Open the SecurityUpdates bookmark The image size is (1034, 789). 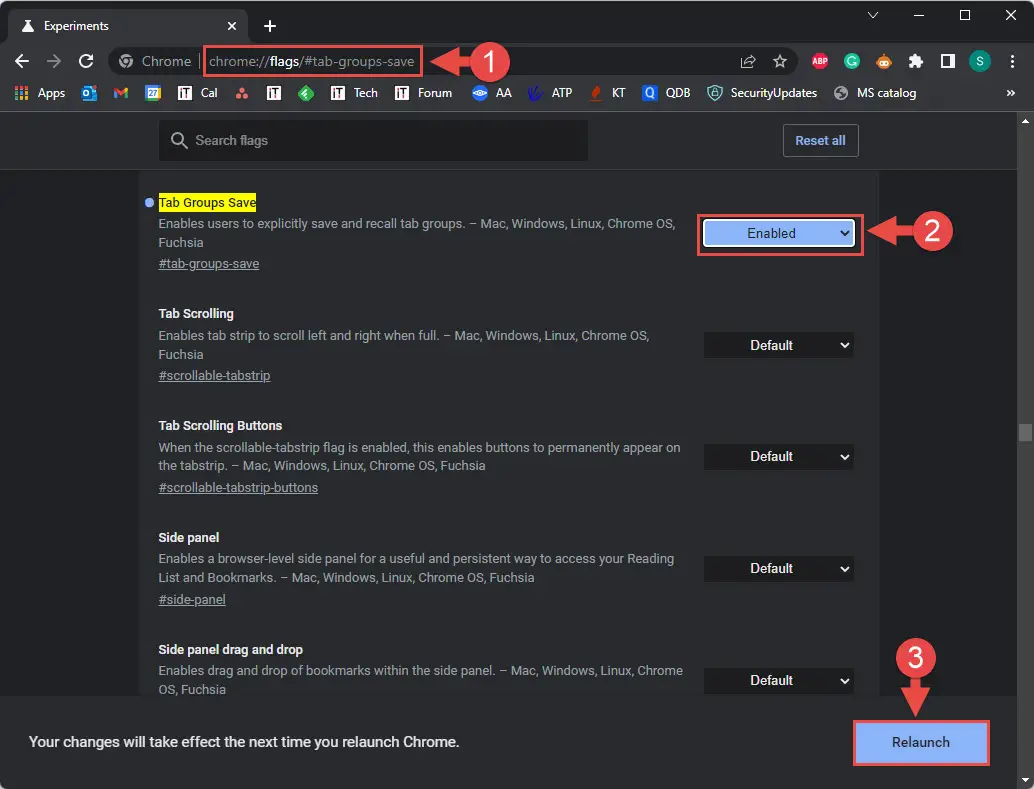(762, 93)
